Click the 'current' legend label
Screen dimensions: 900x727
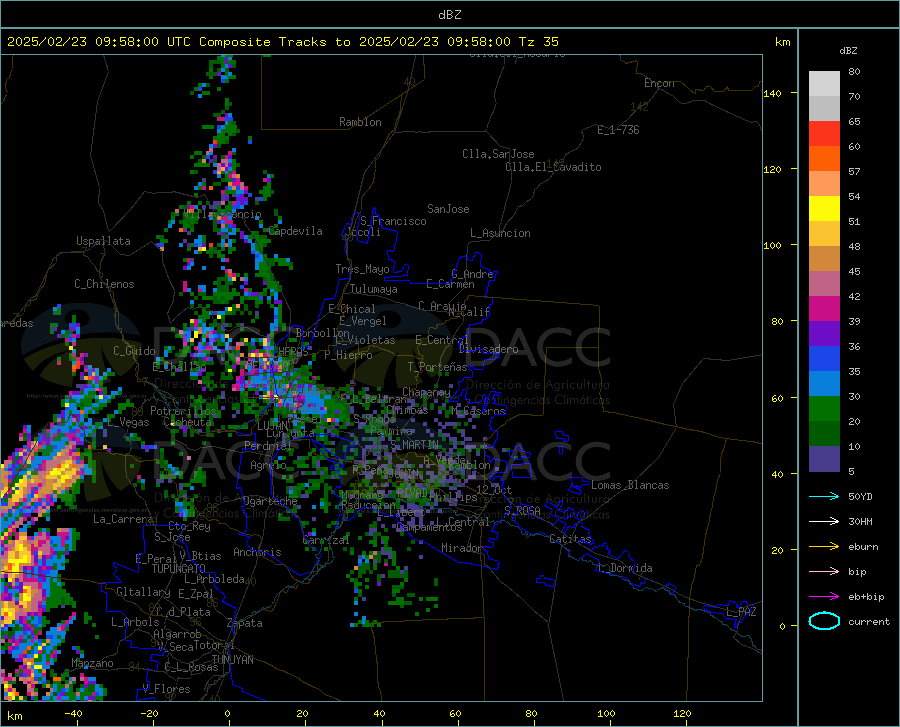(x=869, y=622)
